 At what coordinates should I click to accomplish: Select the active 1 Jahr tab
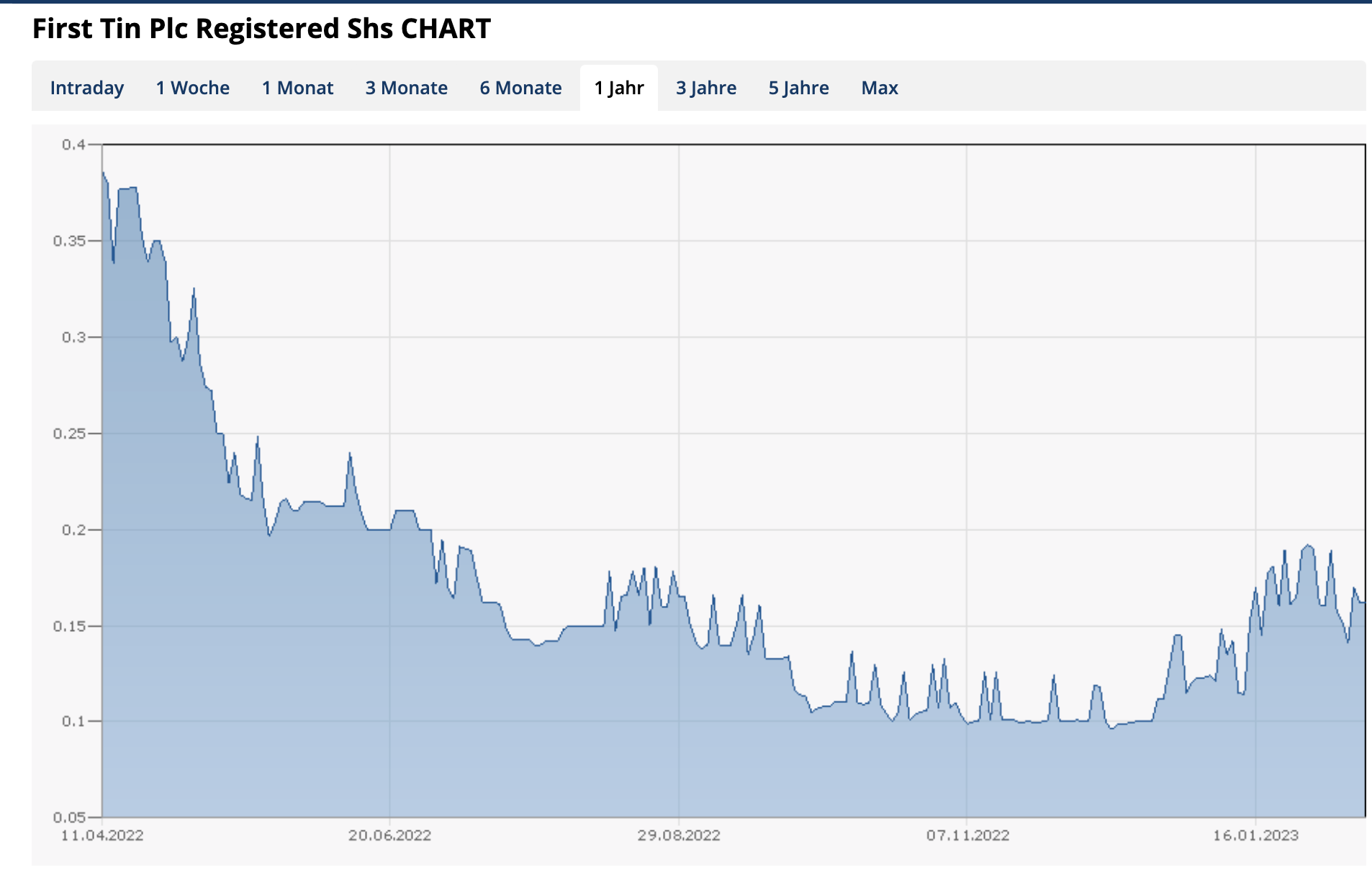click(x=619, y=88)
